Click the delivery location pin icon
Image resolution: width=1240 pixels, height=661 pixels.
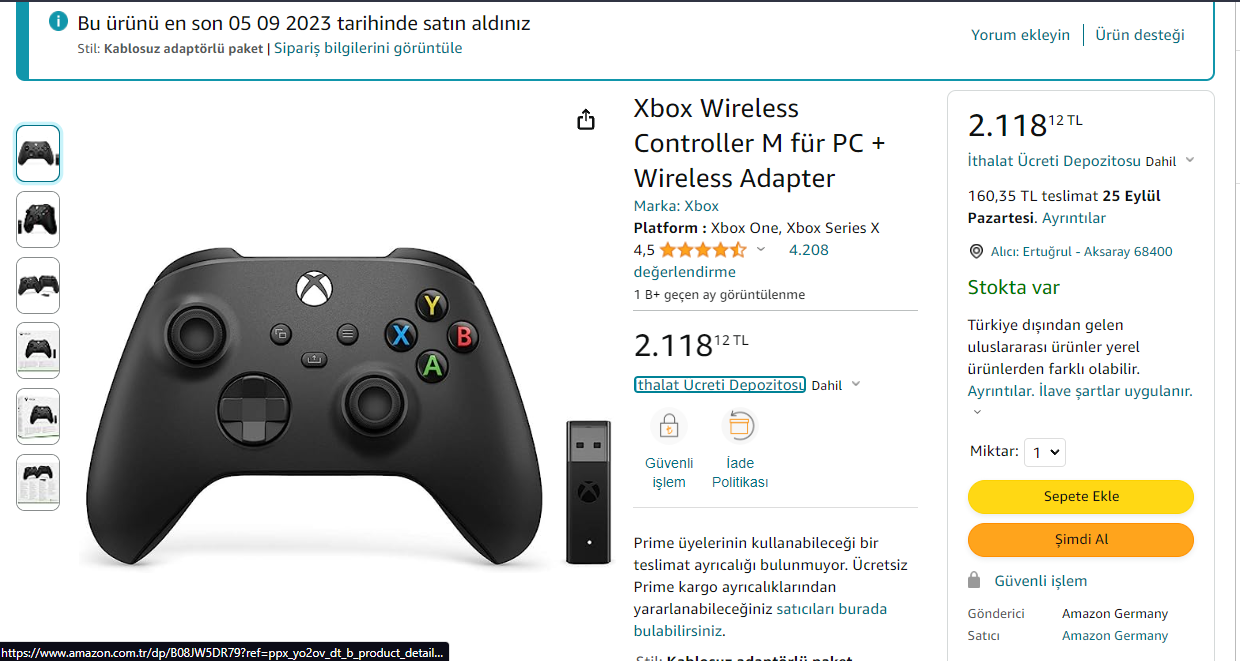pyautogui.click(x=977, y=252)
